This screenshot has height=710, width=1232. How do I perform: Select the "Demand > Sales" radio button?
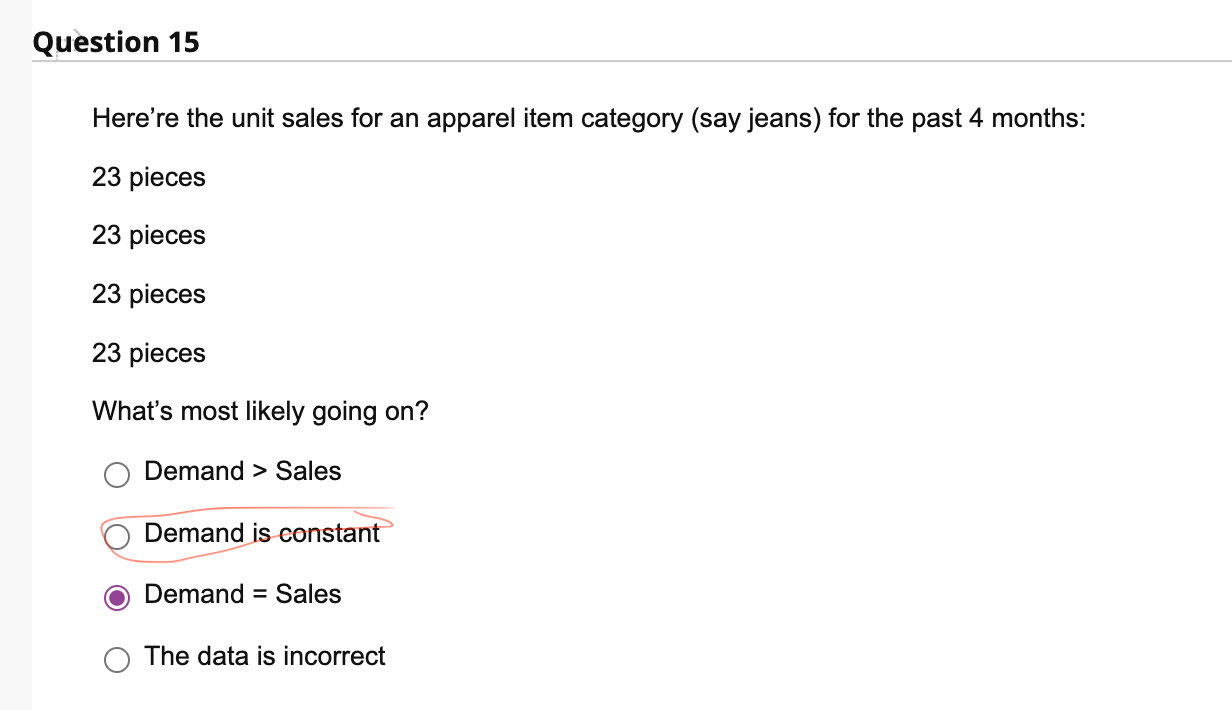117,476
